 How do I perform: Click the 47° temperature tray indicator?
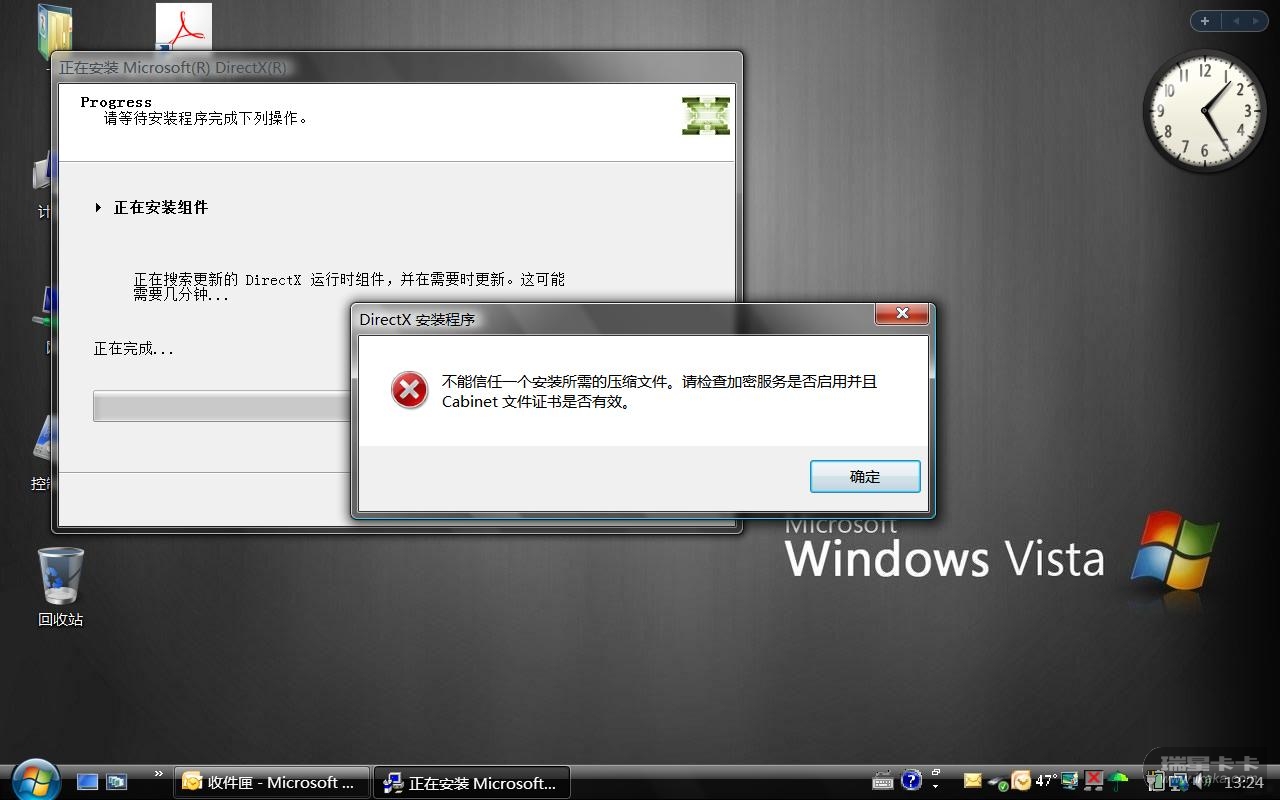coord(1046,781)
